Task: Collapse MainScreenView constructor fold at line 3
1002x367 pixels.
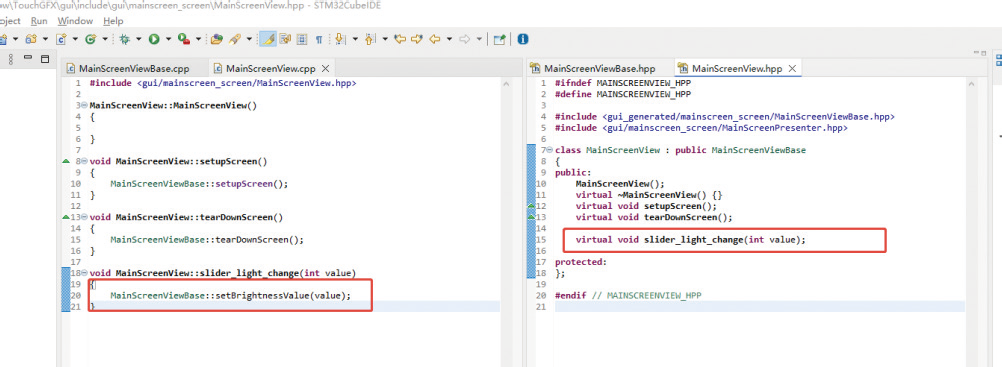Action: (85, 105)
